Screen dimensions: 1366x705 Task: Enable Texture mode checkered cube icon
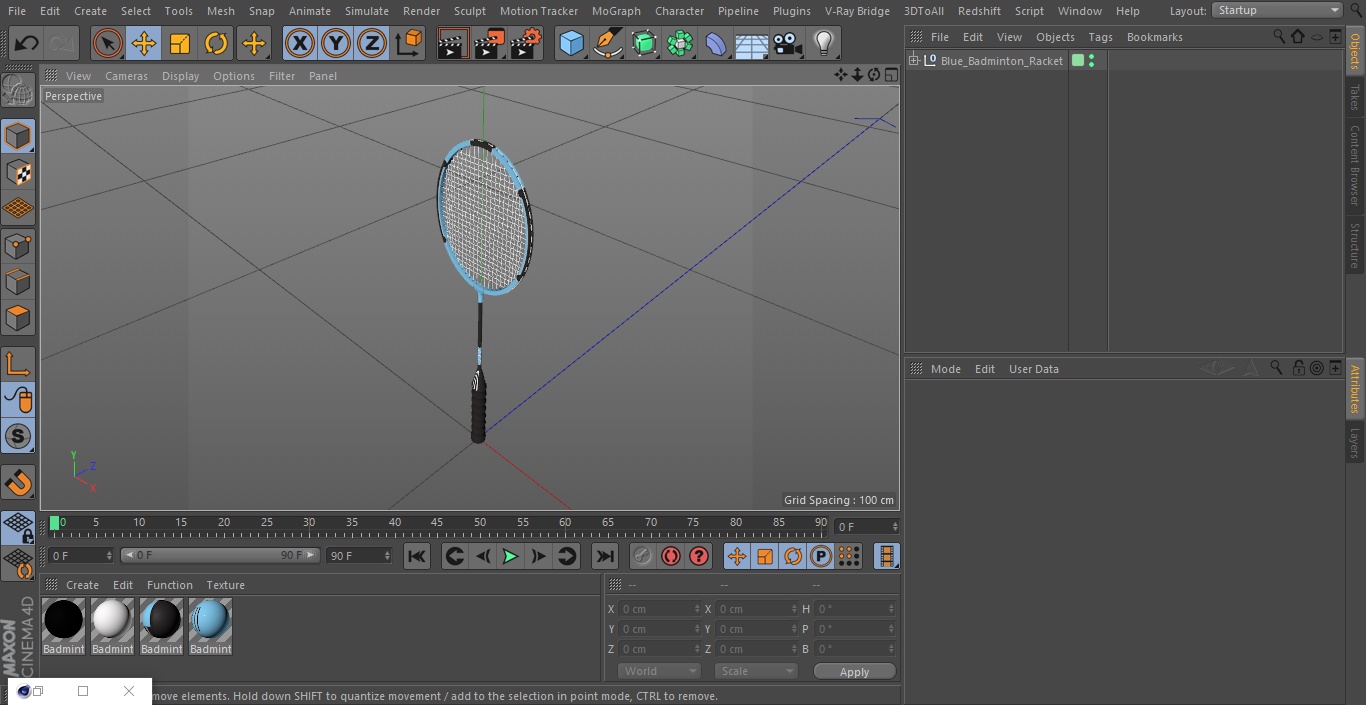[18, 172]
